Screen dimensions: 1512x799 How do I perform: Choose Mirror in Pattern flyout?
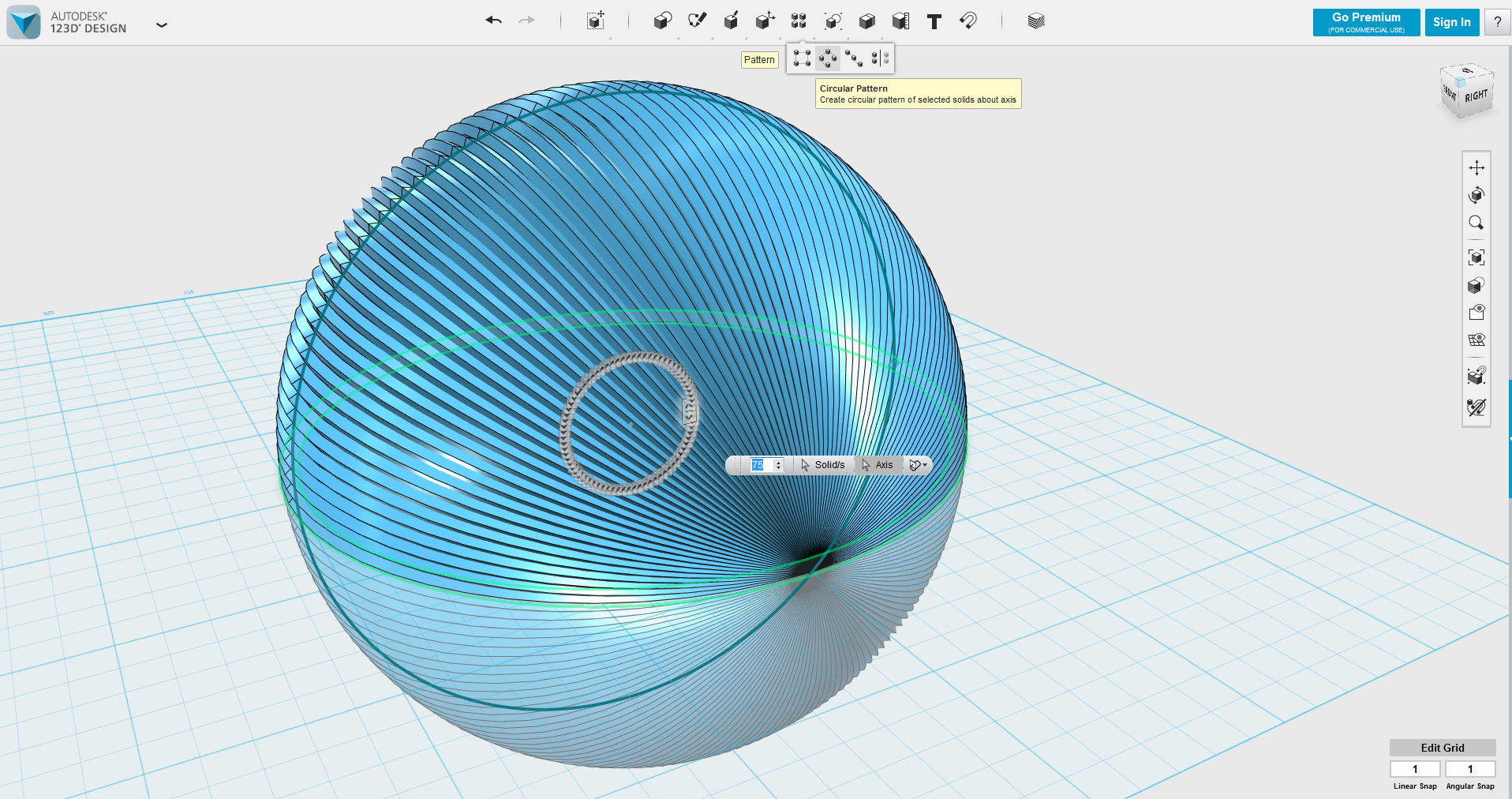[880, 58]
